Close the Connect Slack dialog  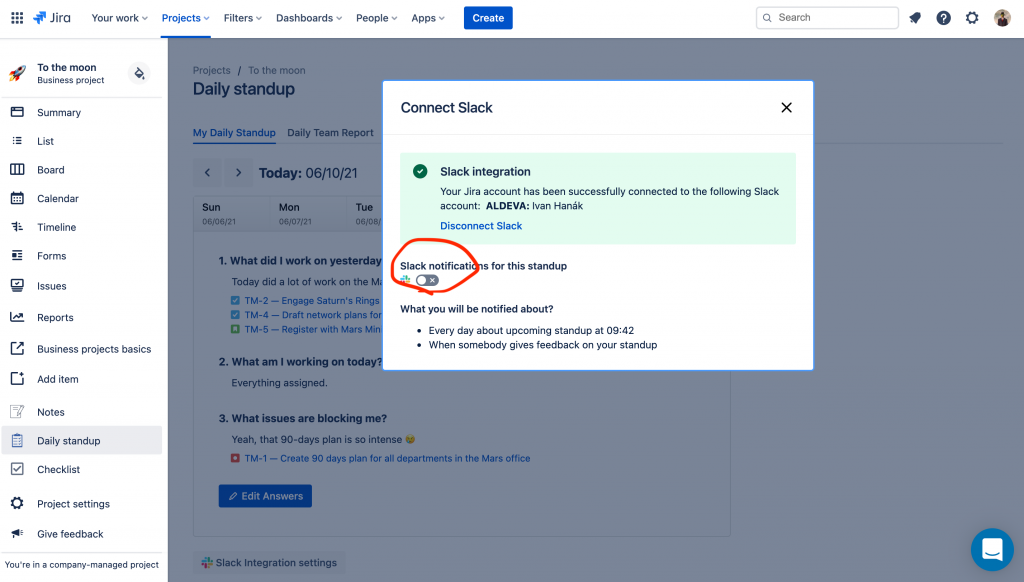(786, 108)
